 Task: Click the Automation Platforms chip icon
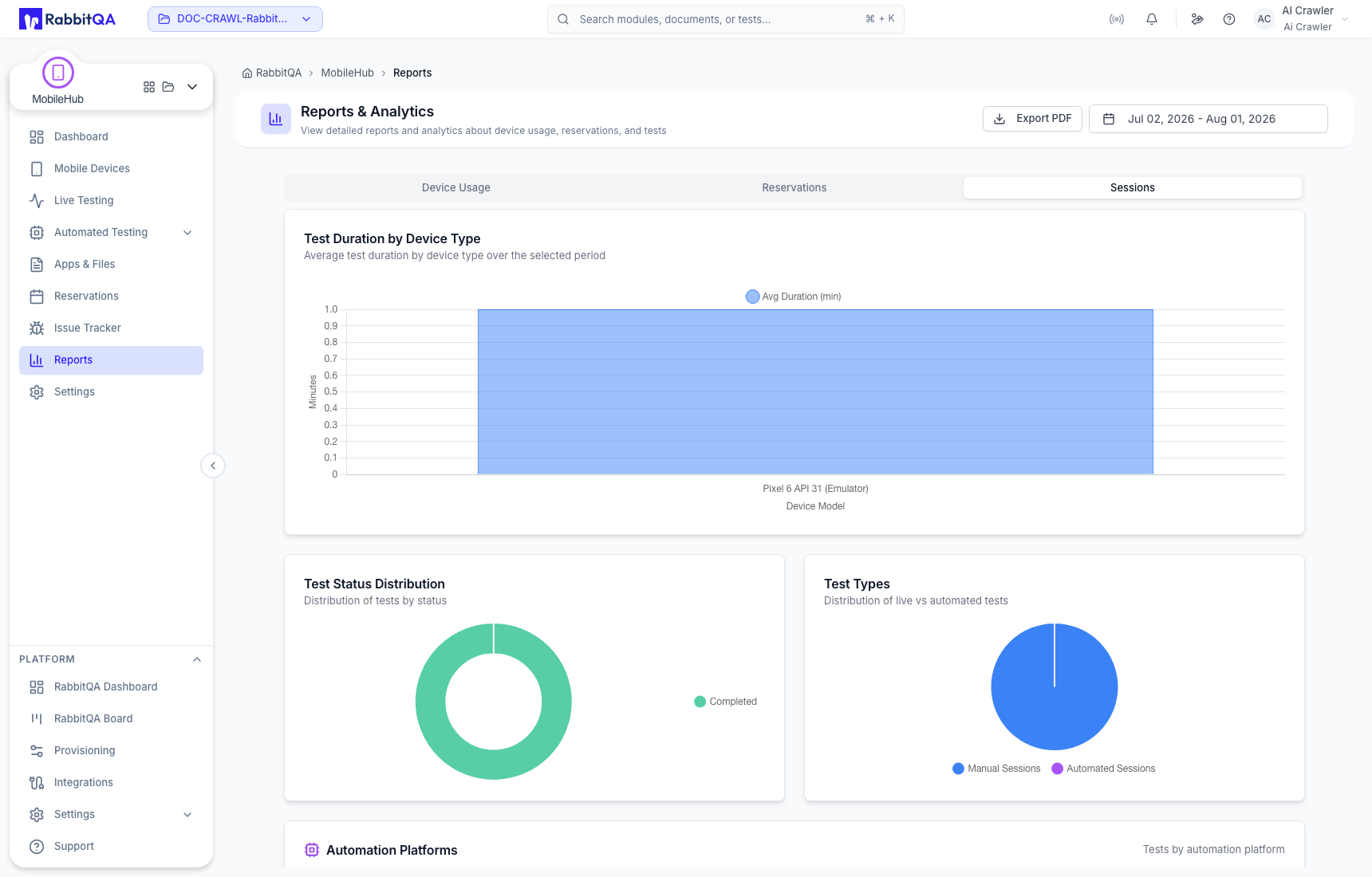point(312,851)
